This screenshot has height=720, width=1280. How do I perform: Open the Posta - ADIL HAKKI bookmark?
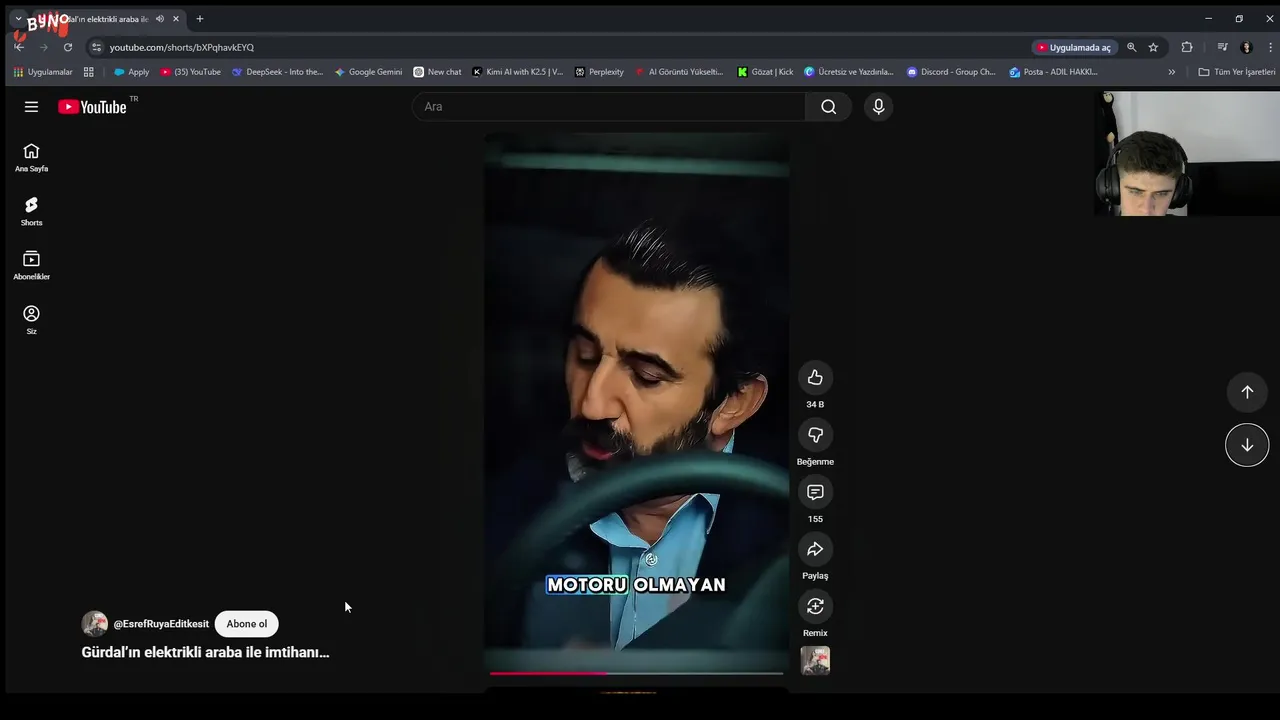click(x=1054, y=72)
